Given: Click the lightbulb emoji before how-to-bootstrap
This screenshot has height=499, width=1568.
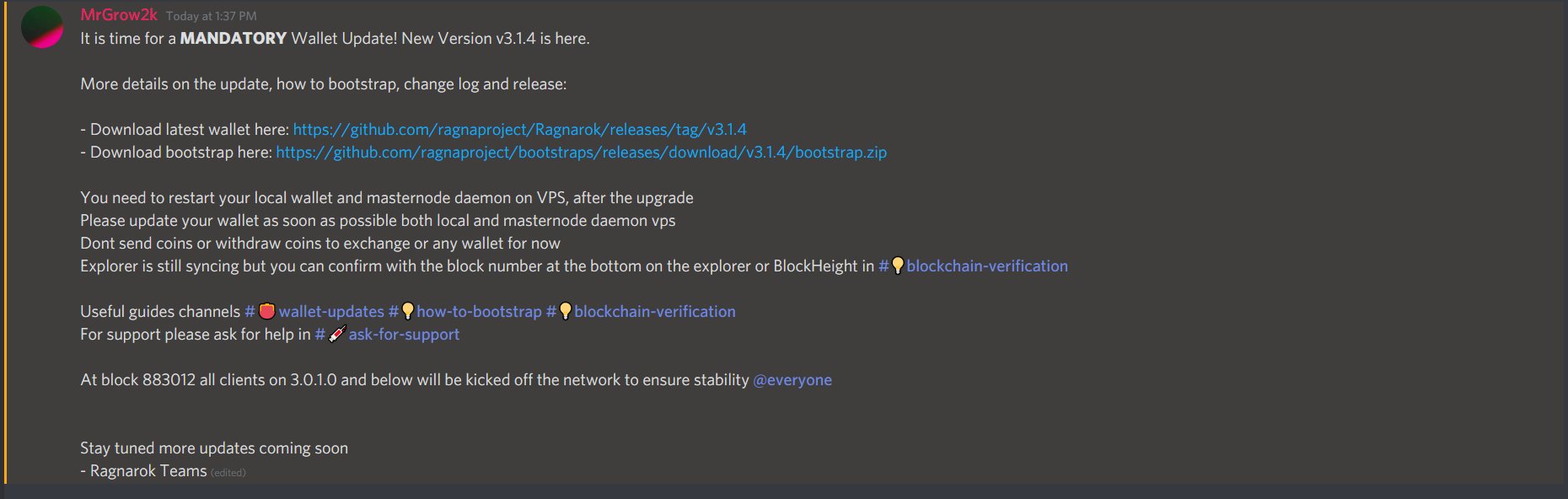Looking at the screenshot, I should 408,312.
